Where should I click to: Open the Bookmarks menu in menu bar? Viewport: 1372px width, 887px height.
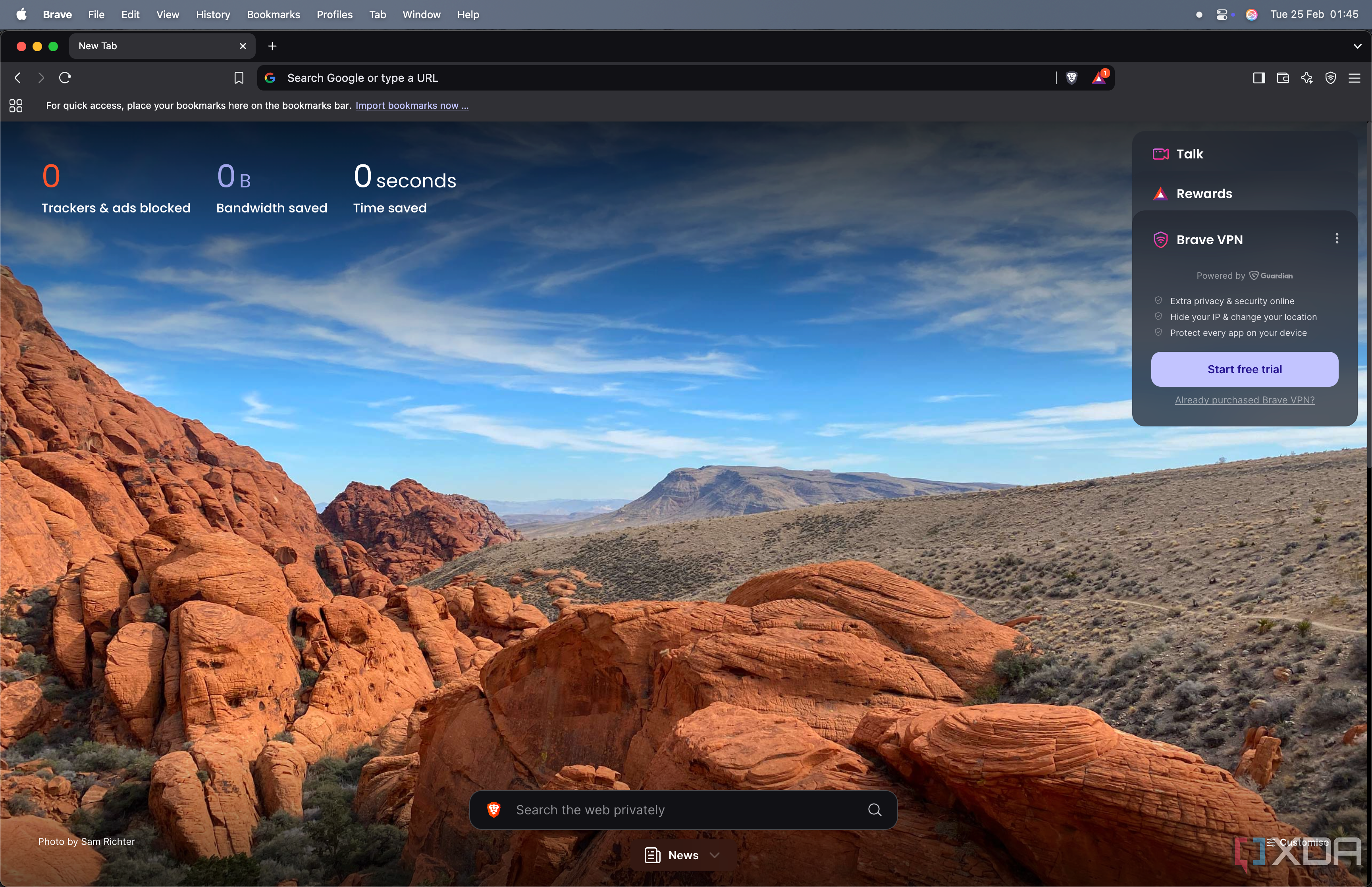(x=273, y=14)
